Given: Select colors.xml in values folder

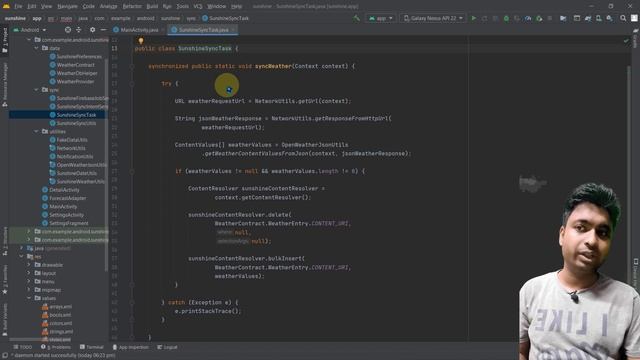Looking at the screenshot, I should 60,323.
